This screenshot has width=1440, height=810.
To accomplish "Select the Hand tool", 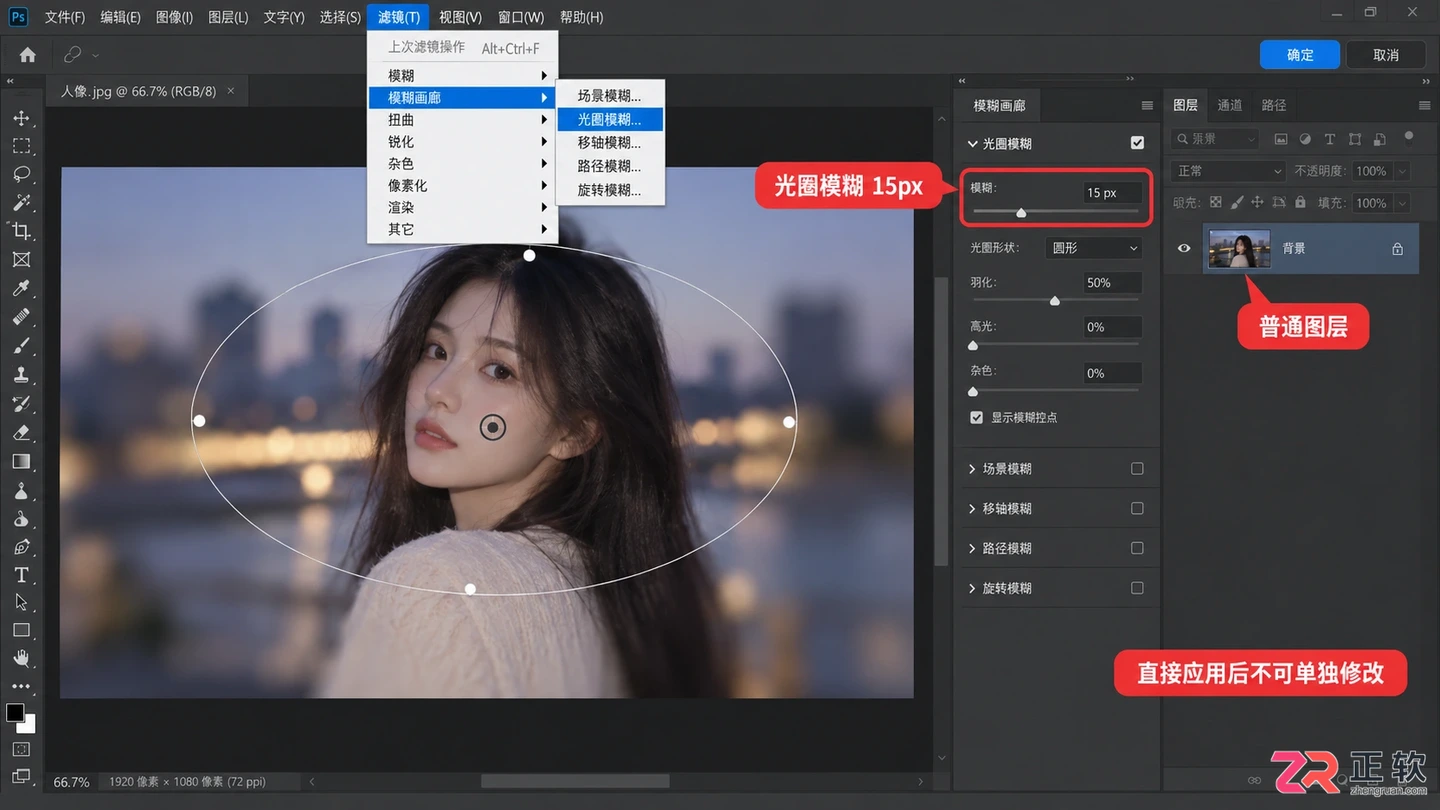I will pos(21,658).
